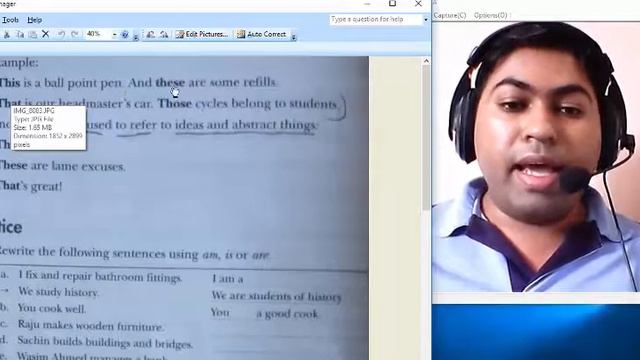The height and width of the screenshot is (360, 640).
Task: Open the help question box dropdown arrow
Action: point(426,20)
